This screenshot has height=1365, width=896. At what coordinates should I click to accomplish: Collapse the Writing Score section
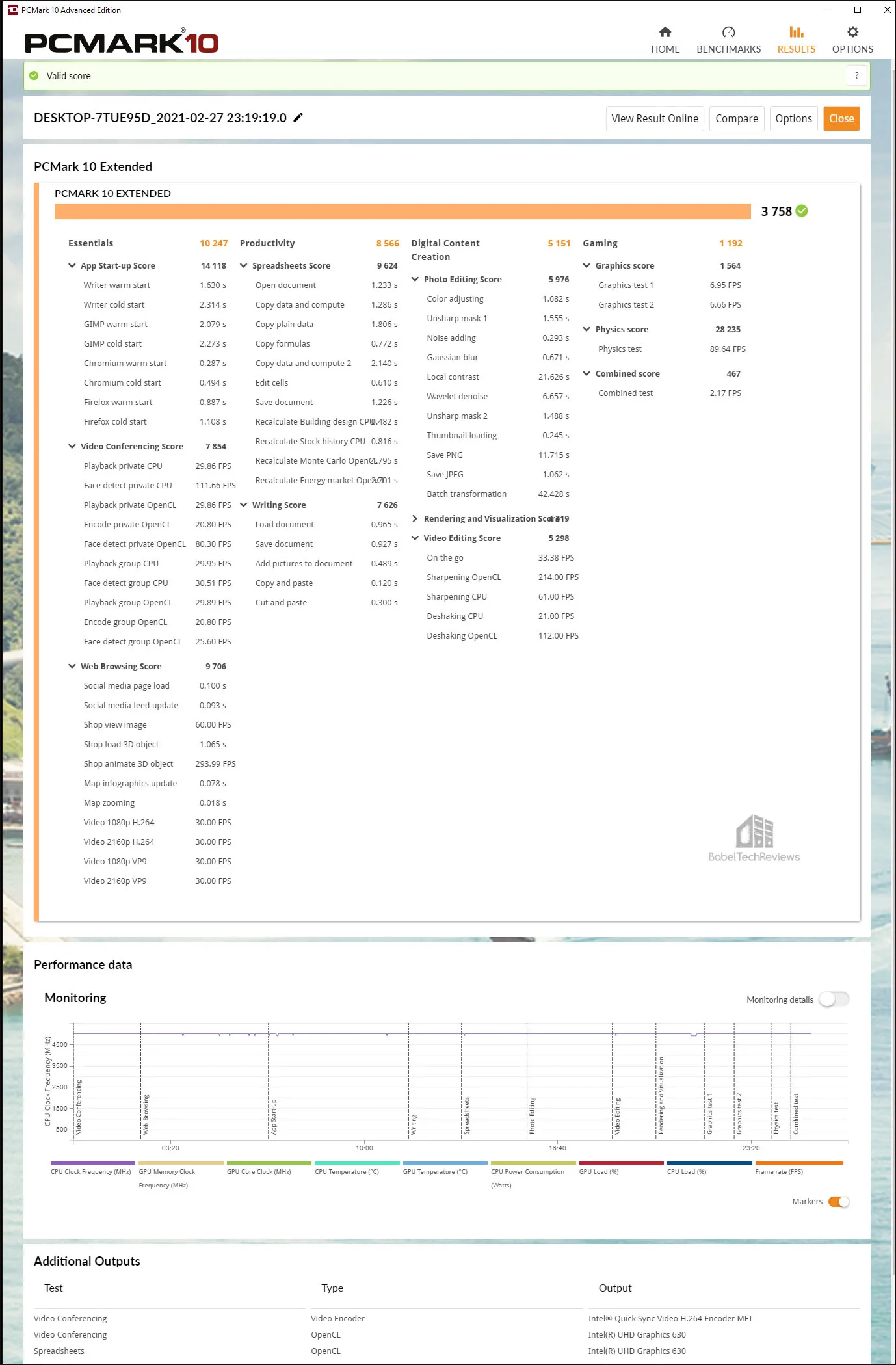tap(244, 505)
